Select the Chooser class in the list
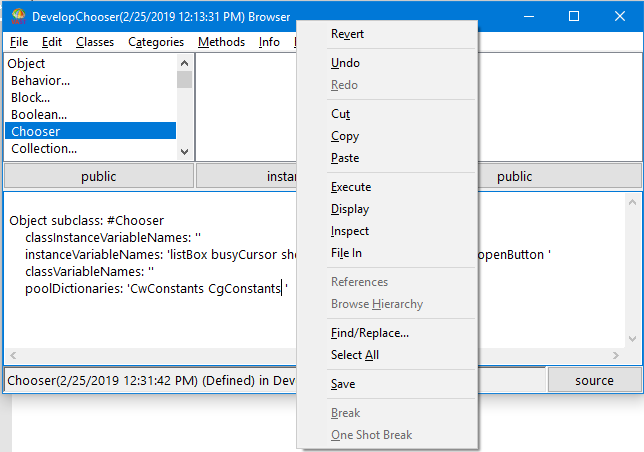 [35, 132]
